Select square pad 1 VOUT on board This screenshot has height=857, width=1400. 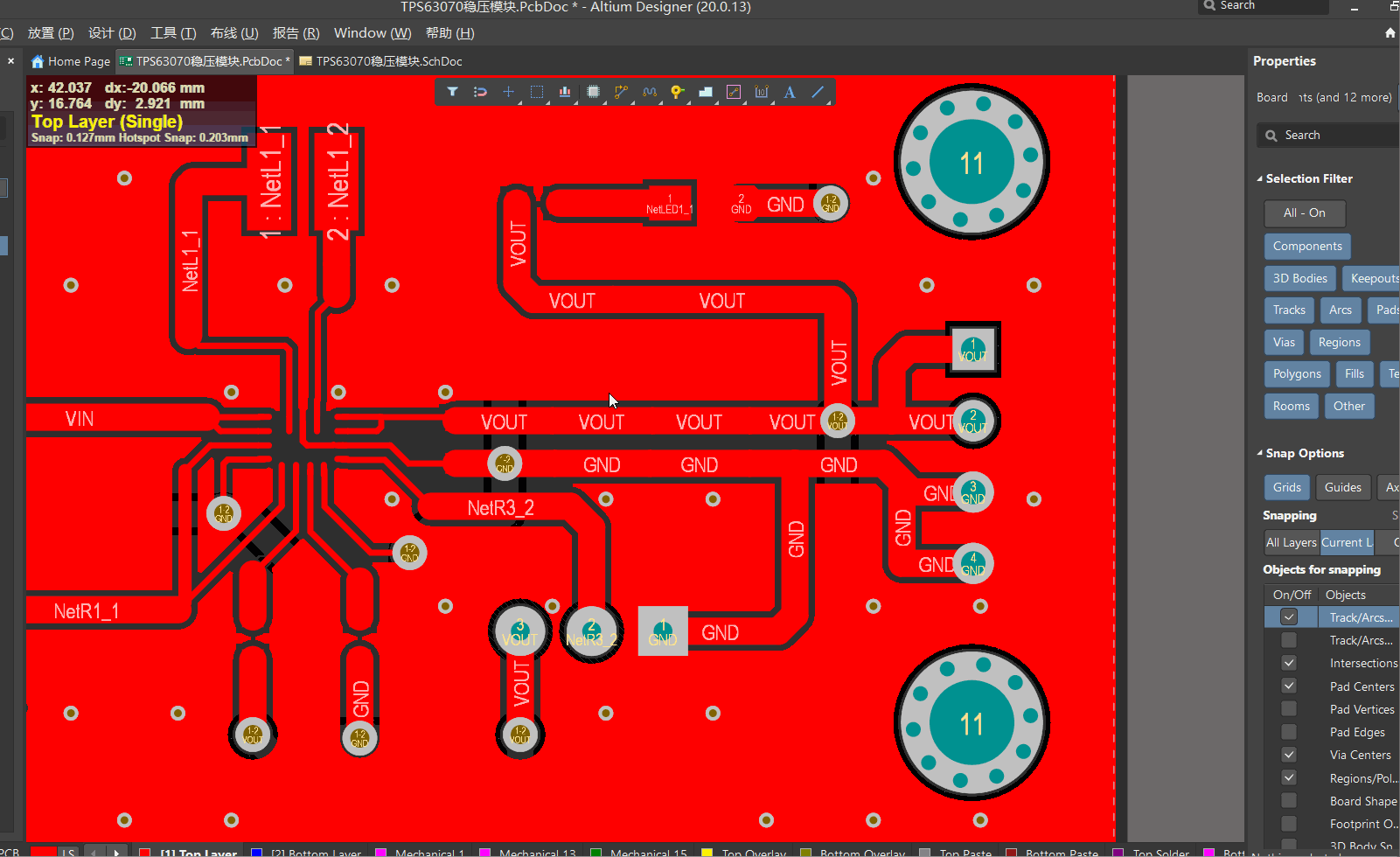(x=972, y=350)
